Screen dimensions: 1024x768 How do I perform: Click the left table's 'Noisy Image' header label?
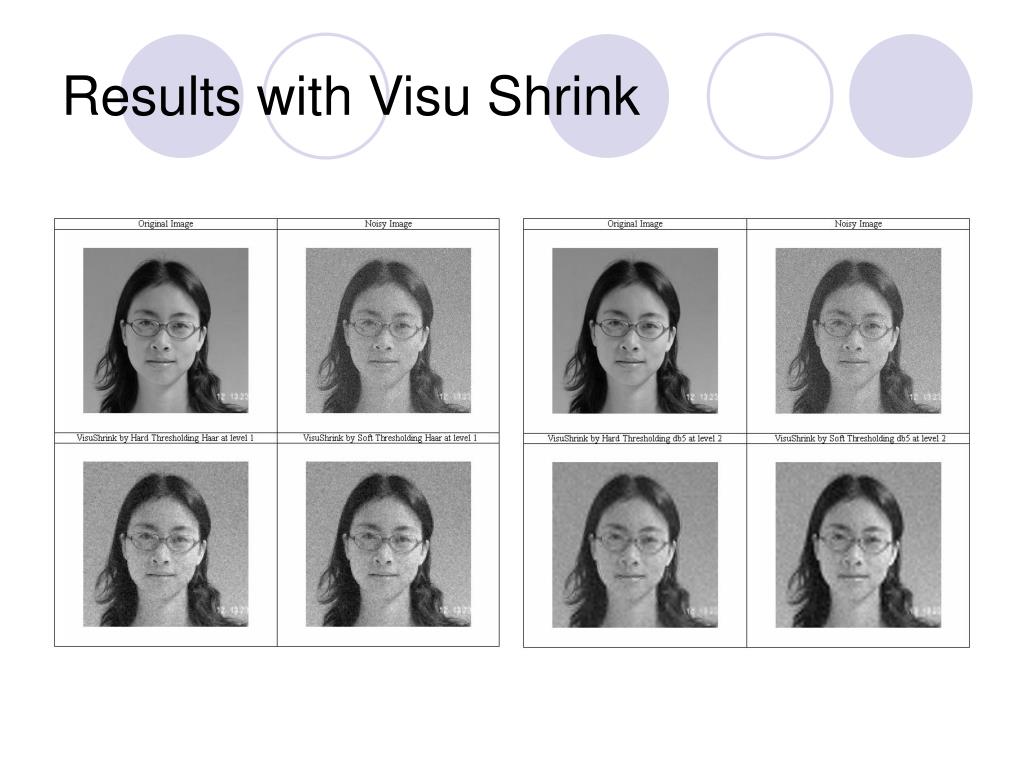[389, 224]
